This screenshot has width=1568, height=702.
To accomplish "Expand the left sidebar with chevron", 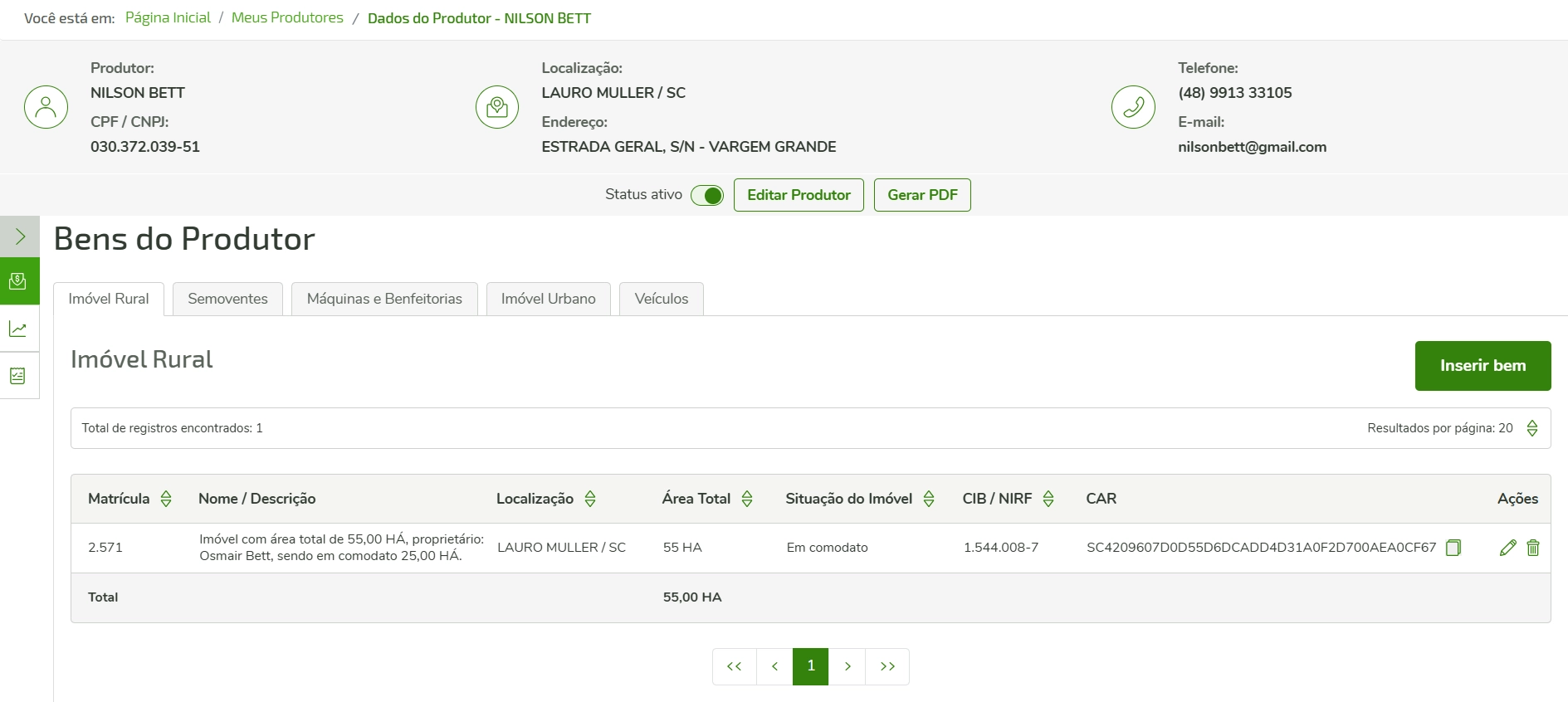I will [20, 237].
